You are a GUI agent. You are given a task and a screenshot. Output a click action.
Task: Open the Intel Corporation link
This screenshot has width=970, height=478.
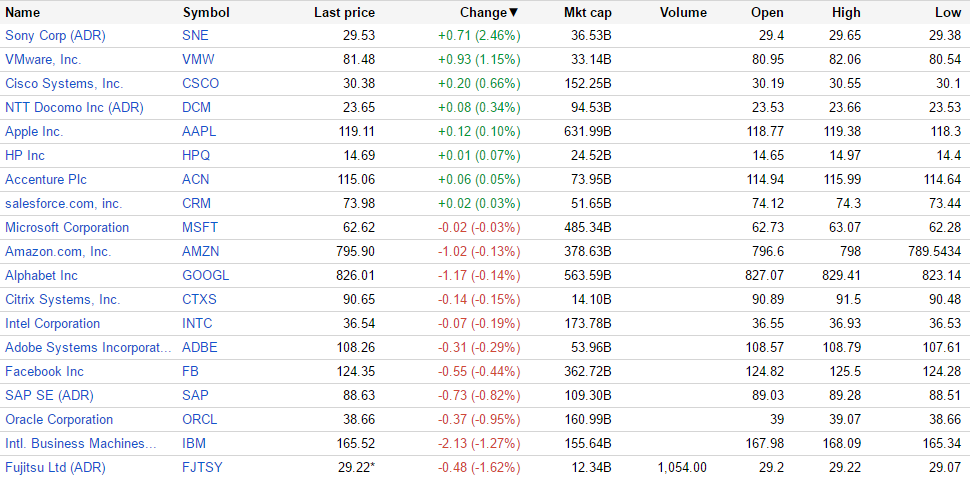coord(52,323)
